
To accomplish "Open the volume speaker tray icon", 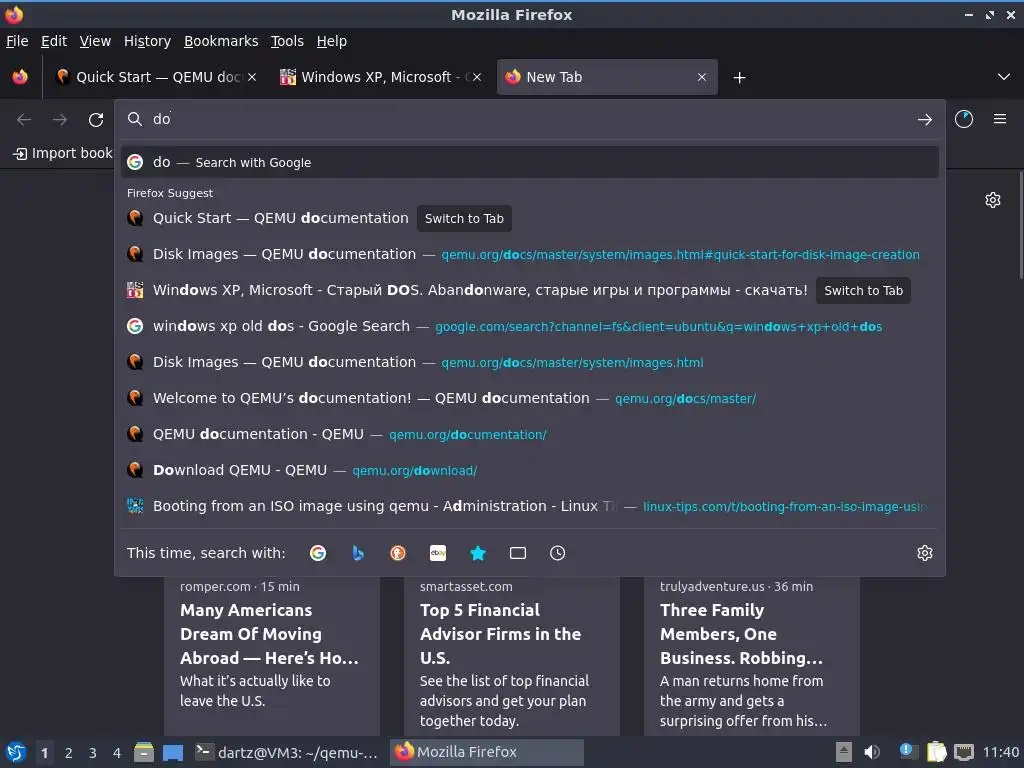I will coord(872,752).
